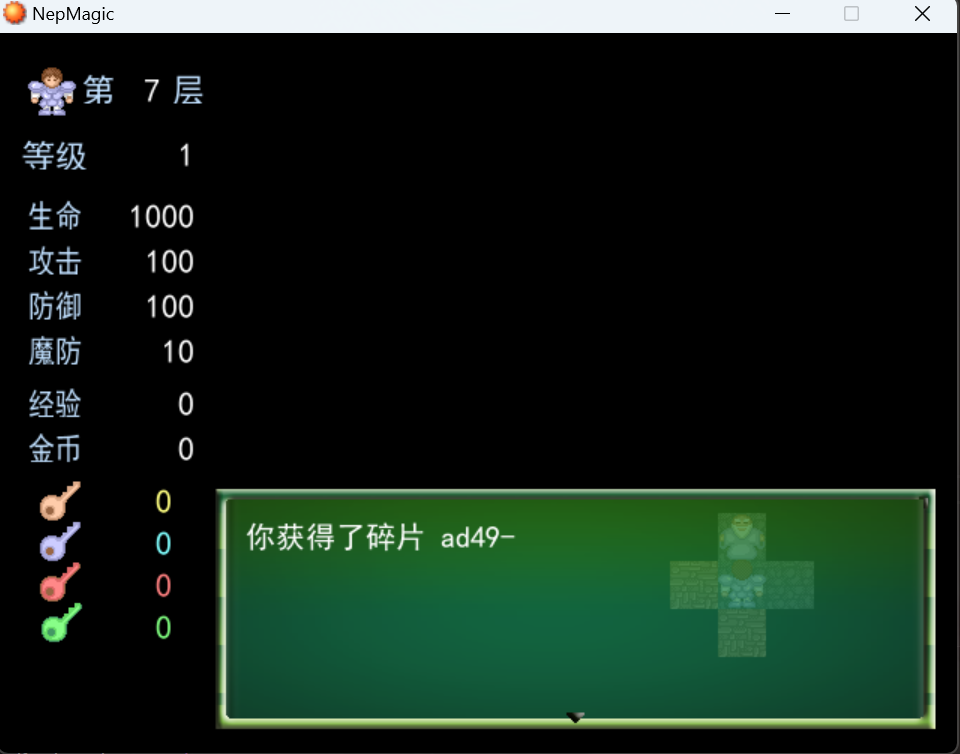Click the blue key icon
Viewport: 960px width, 754px height.
click(x=60, y=542)
